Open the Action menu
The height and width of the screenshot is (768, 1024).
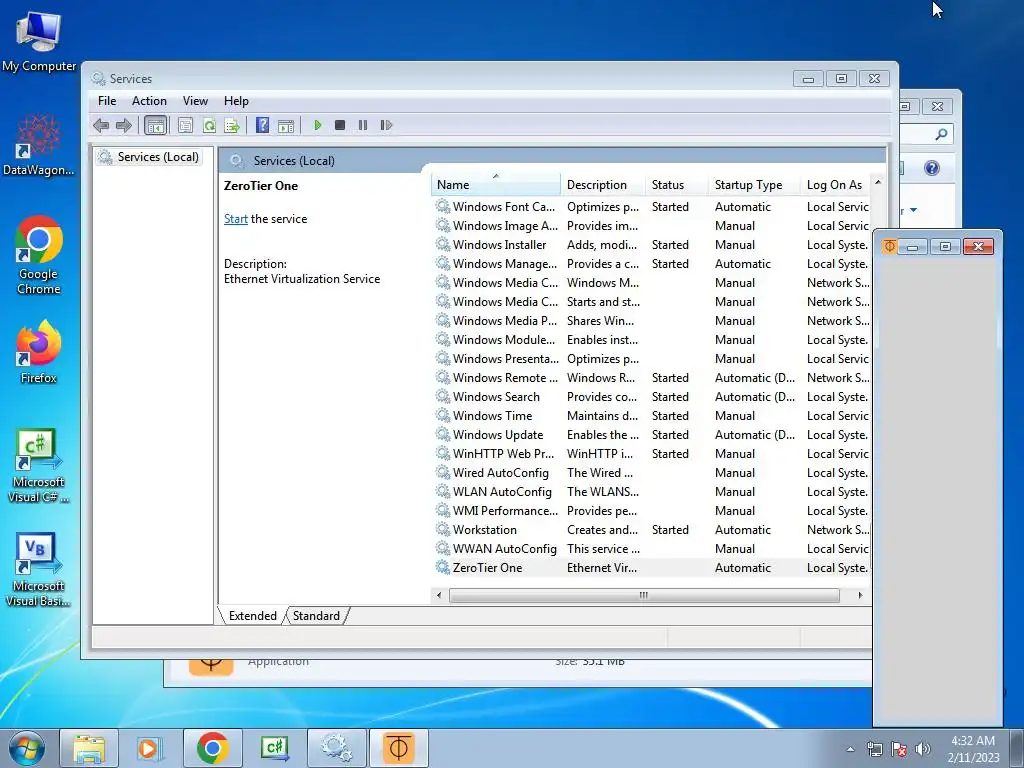[x=149, y=101]
